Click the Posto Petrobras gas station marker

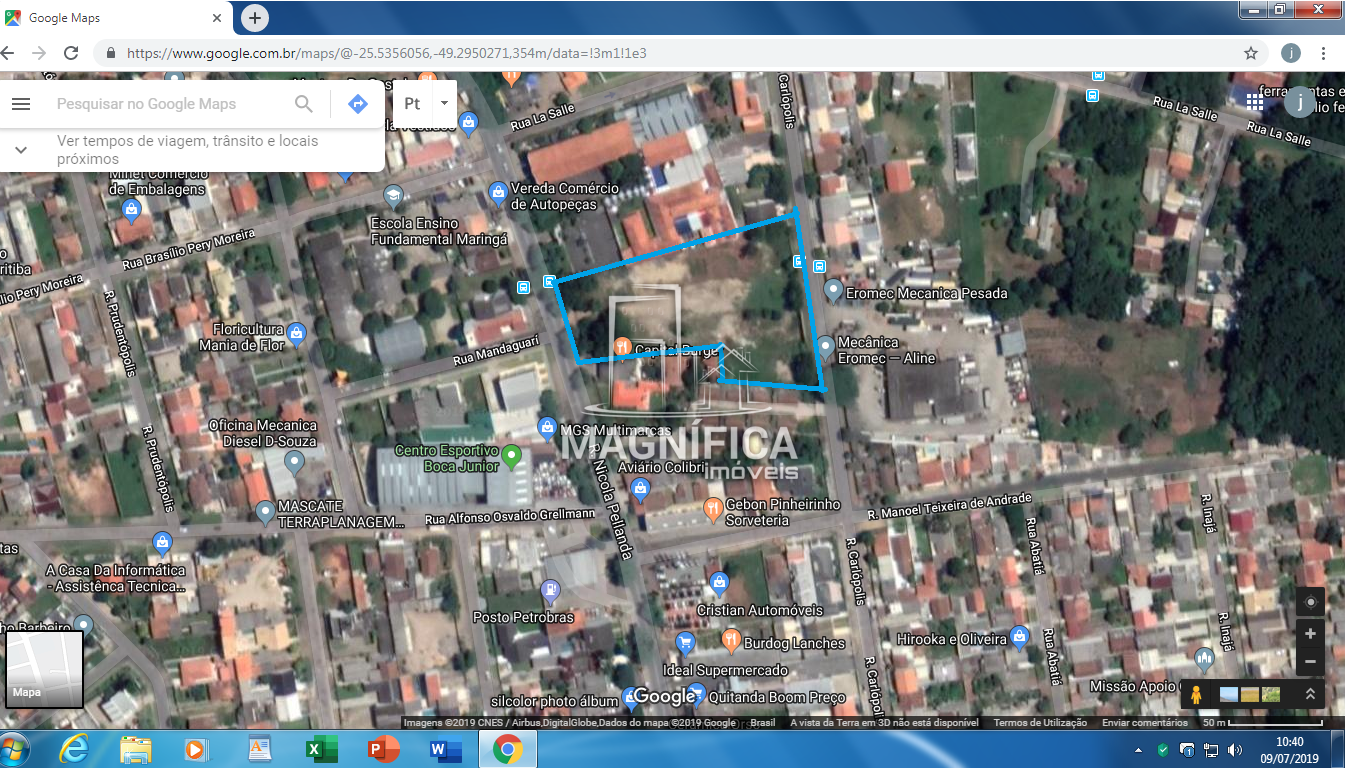(x=549, y=589)
